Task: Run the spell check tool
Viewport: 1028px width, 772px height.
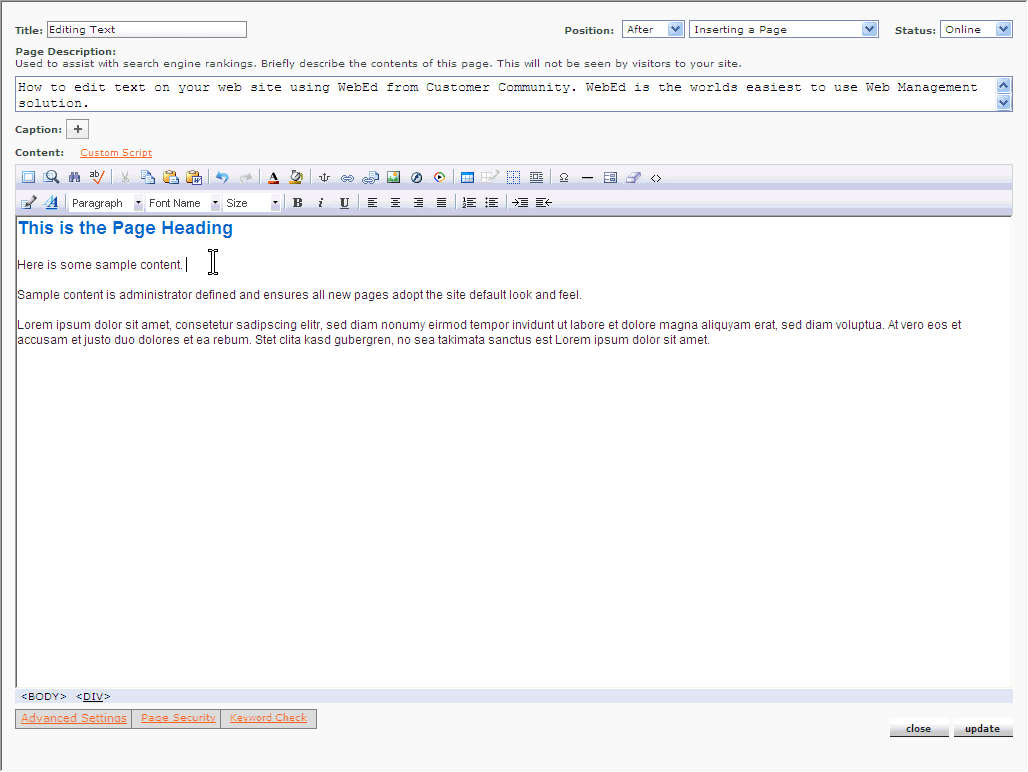Action: 97,177
